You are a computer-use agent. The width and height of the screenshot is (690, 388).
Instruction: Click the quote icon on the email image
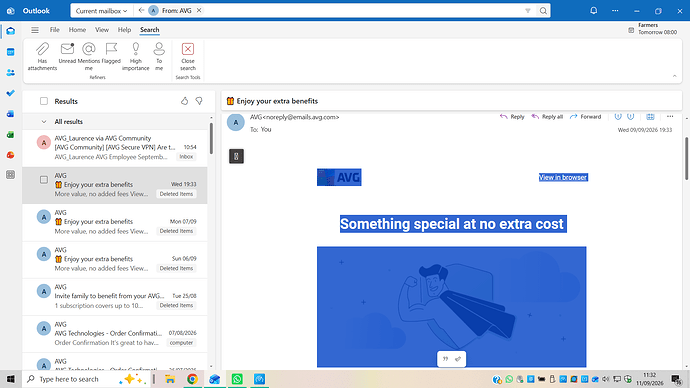445,359
